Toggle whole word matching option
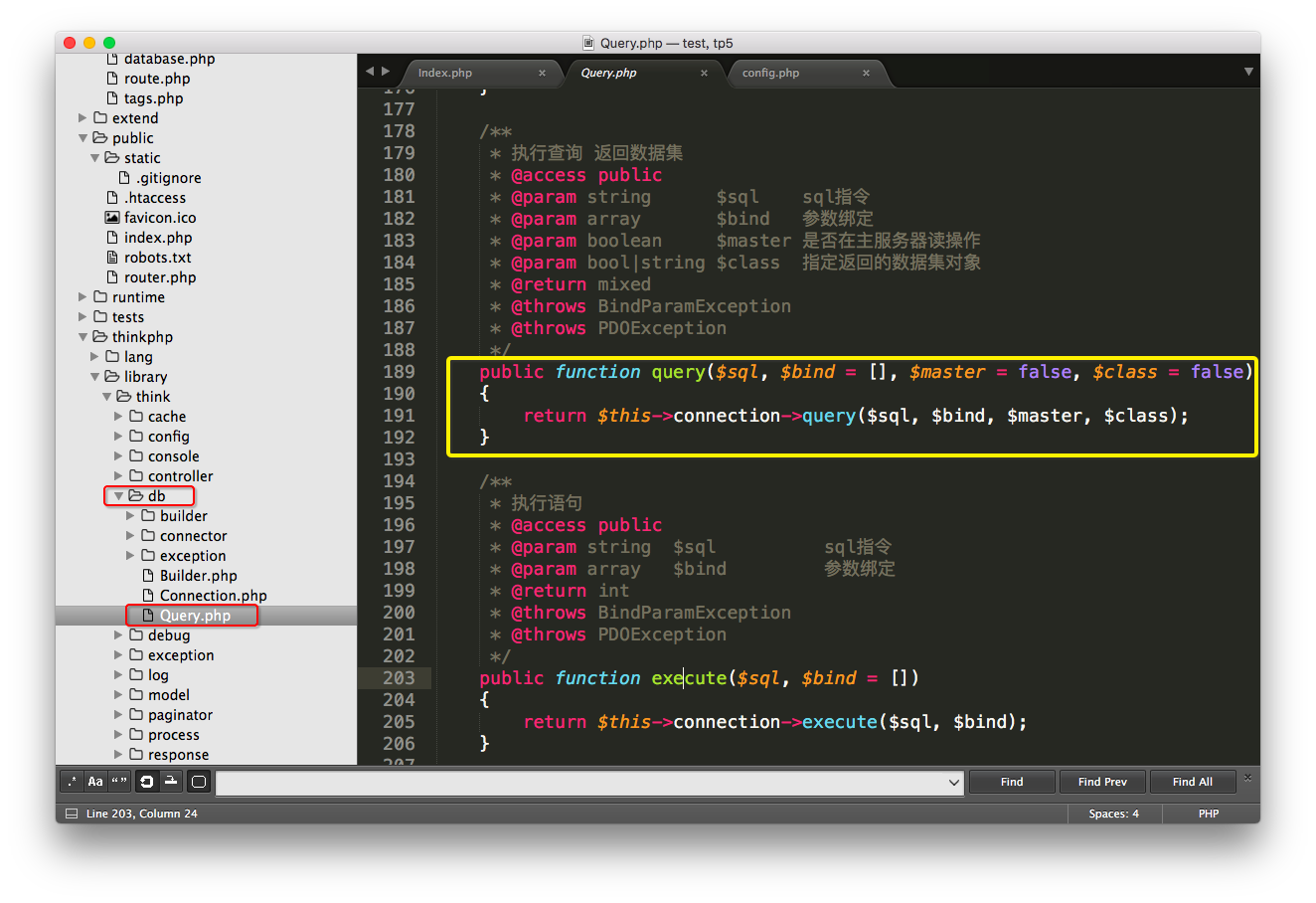The image size is (1316, 903). pos(119,782)
